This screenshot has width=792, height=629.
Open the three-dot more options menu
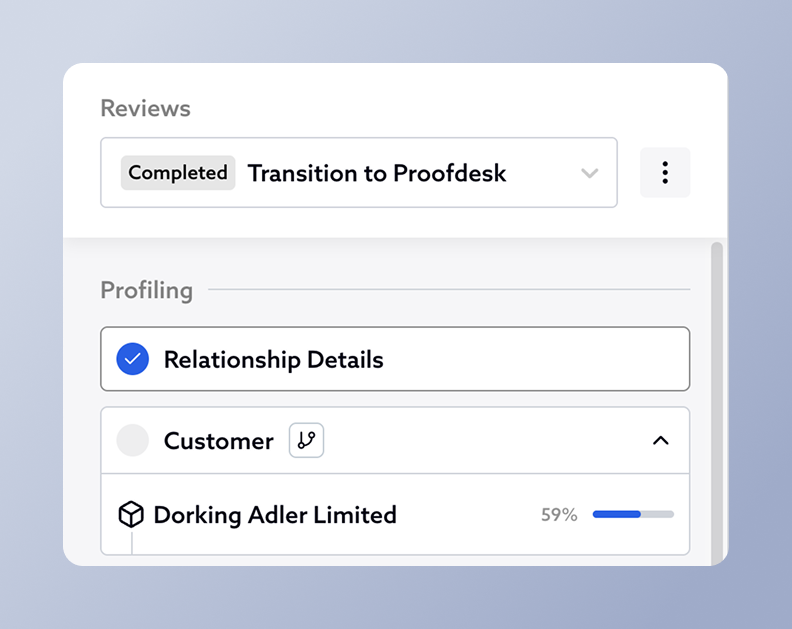tap(665, 173)
